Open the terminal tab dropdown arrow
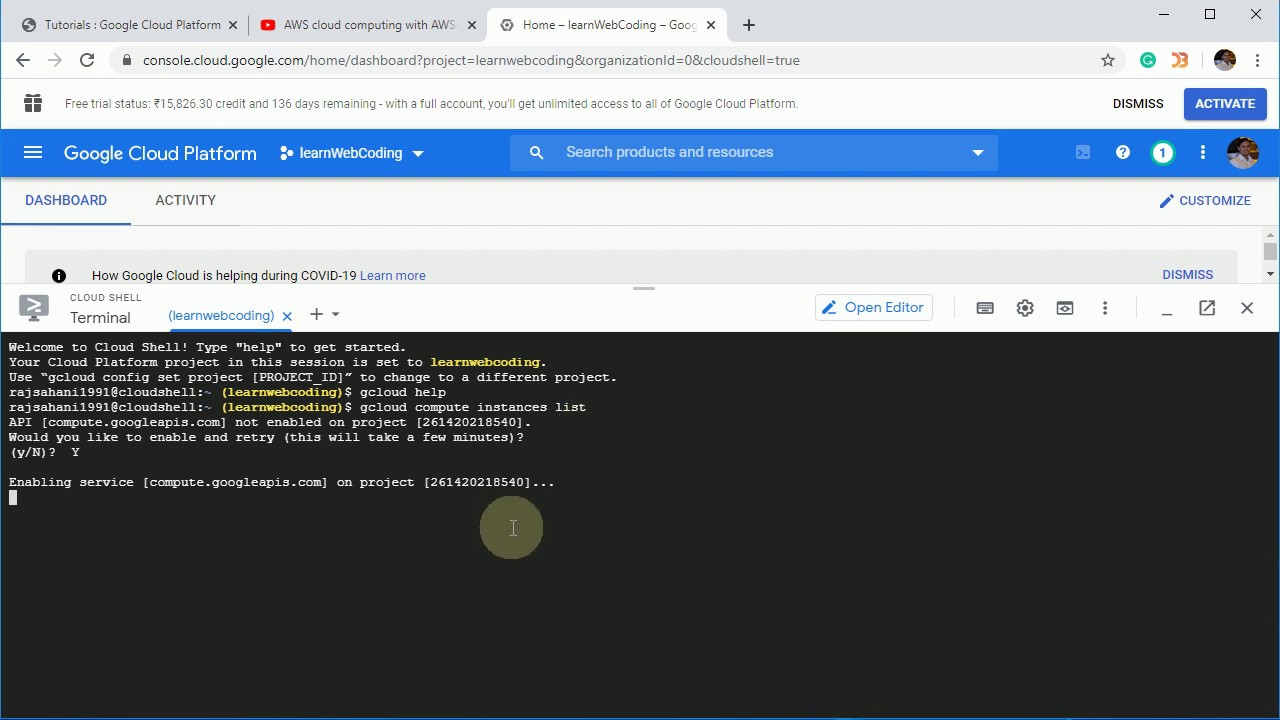The height and width of the screenshot is (720, 1280). pyautogui.click(x=336, y=314)
